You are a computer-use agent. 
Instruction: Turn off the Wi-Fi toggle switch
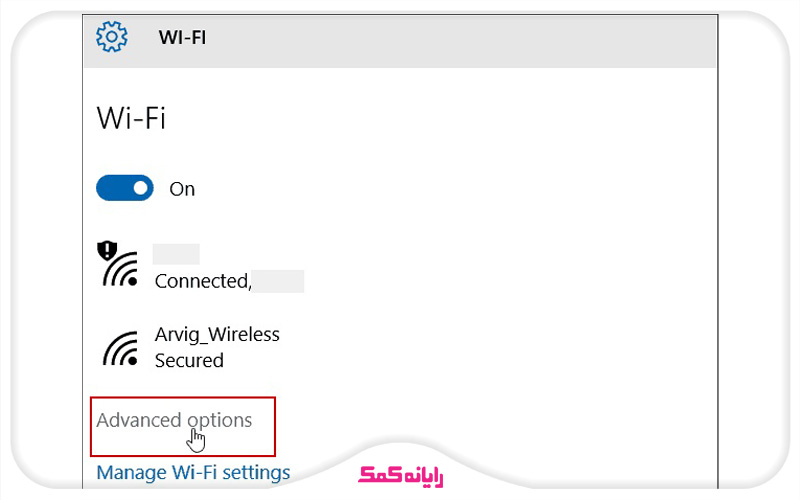click(x=125, y=188)
